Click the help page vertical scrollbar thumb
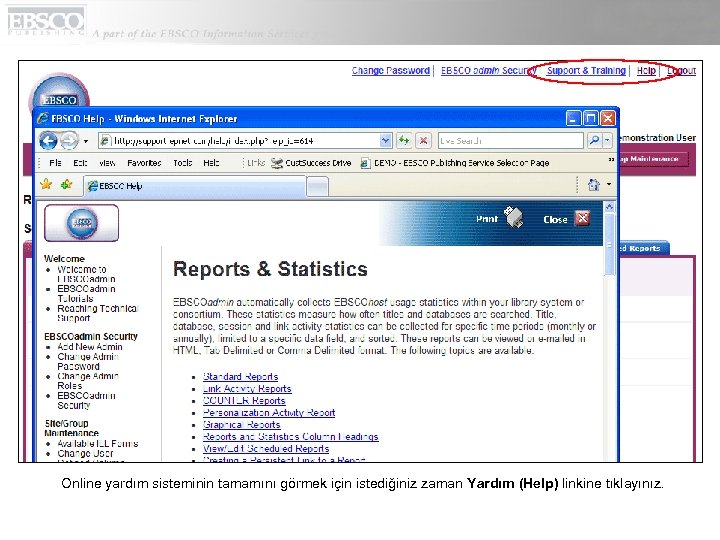Image resolution: width=720 pixels, height=540 pixels. pyautogui.click(x=609, y=245)
